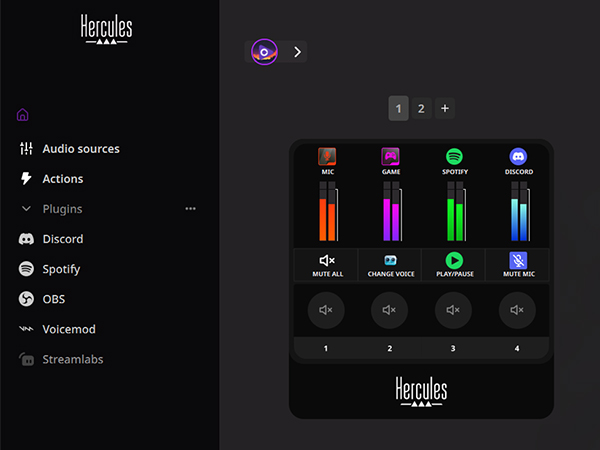Switch to page 2 tab
The image size is (600, 450).
pyautogui.click(x=421, y=109)
